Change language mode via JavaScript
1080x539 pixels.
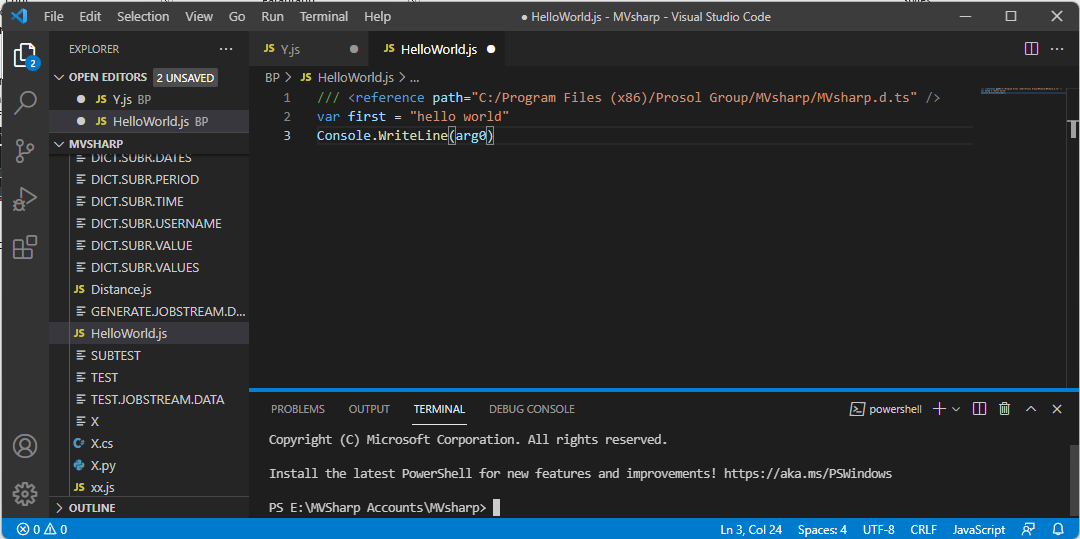tap(979, 529)
